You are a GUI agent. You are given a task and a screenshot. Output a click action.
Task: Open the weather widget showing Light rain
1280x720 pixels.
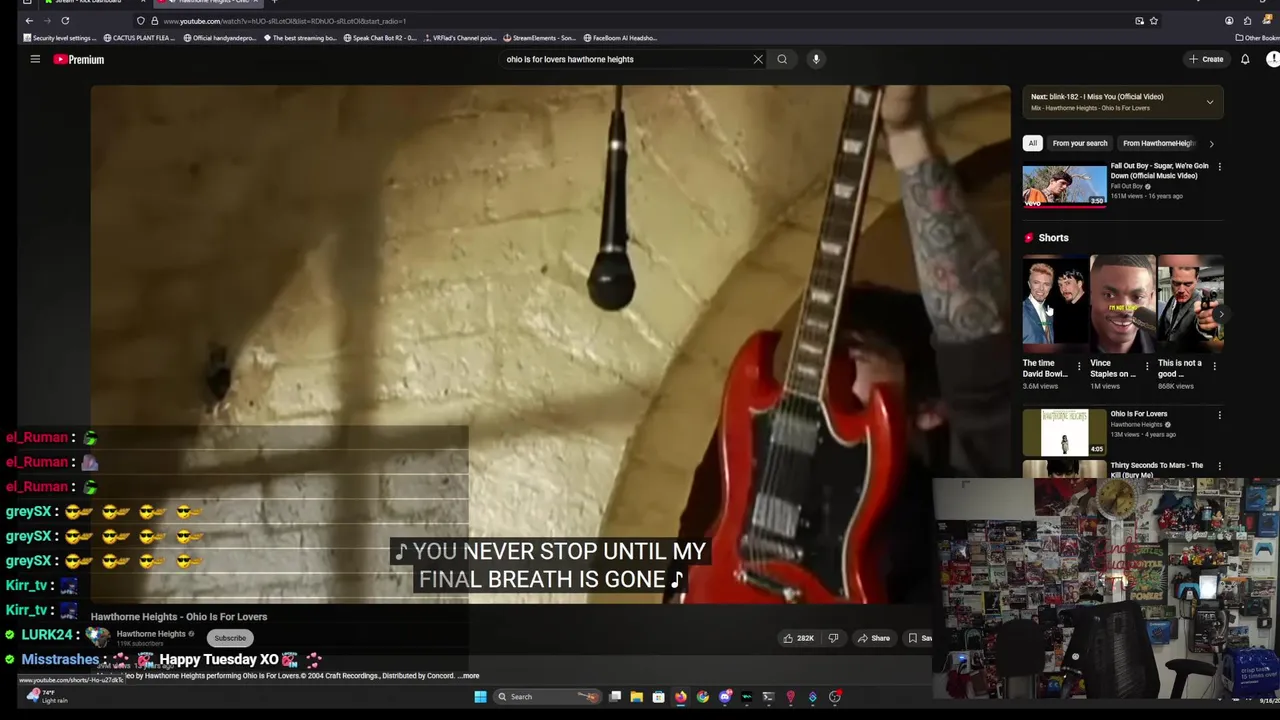pos(46,696)
